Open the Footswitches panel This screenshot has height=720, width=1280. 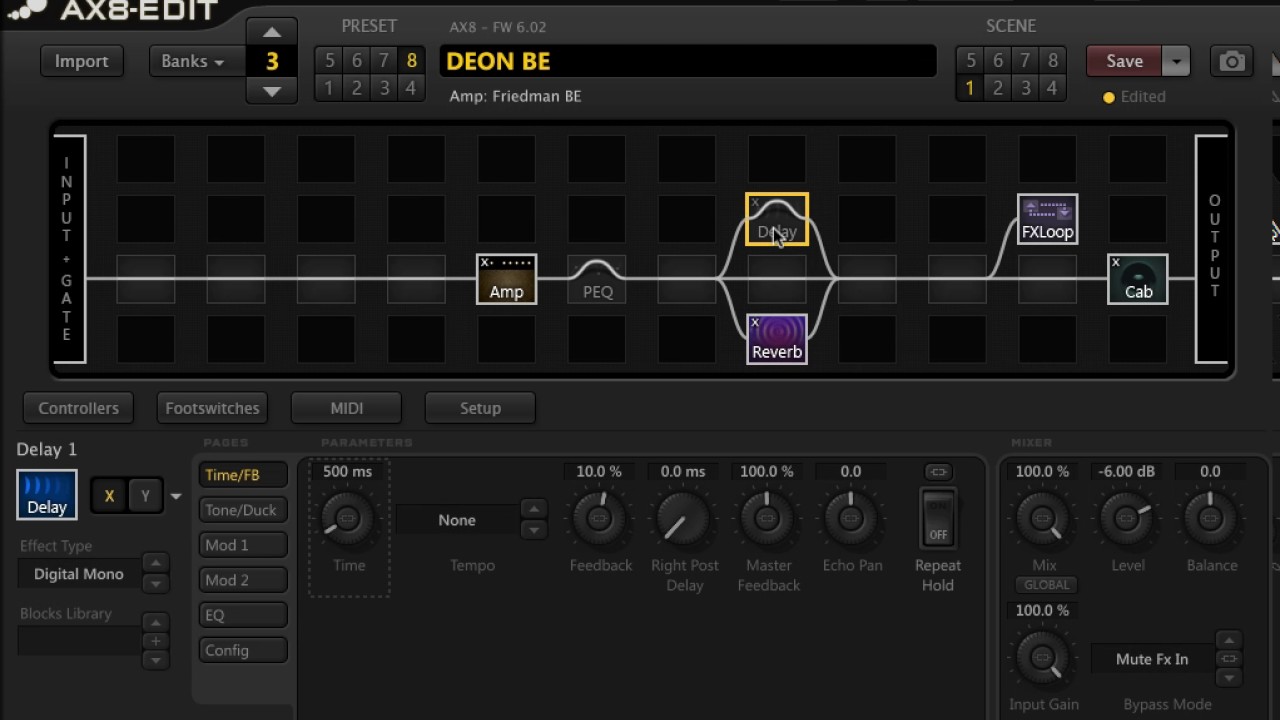pyautogui.click(x=212, y=408)
